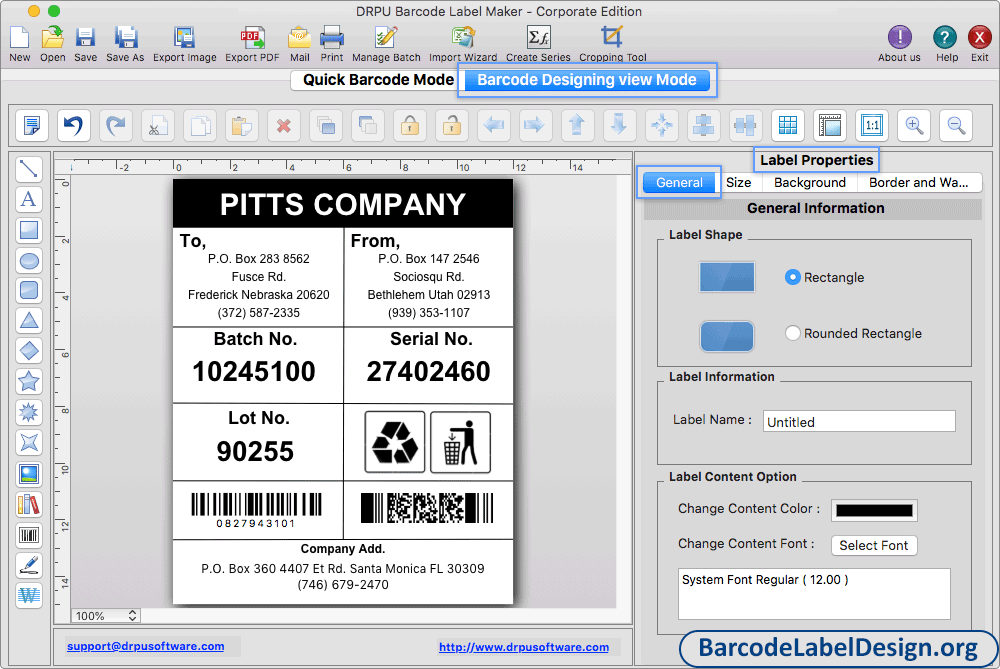Select the Line drawing tool
Image resolution: width=1000 pixels, height=669 pixels.
point(29,169)
